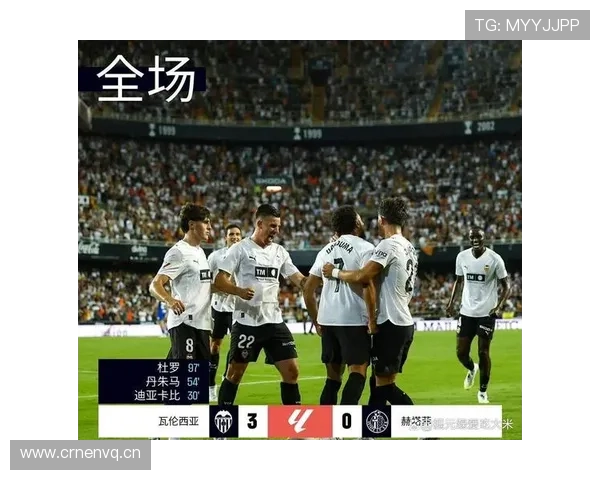Click the match photo thumbnail
This screenshot has width=600, height=480.
300,240
